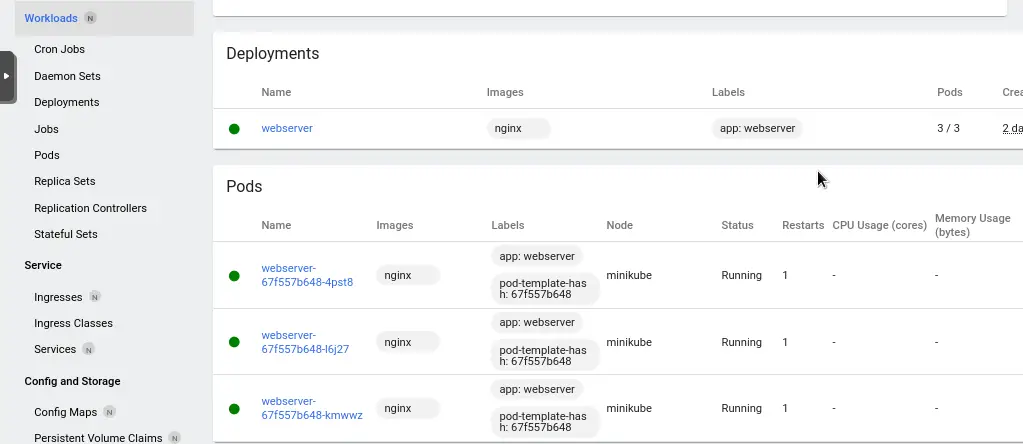This screenshot has width=1023, height=444.
Task: Open Daemon Sets section
Action: point(67,76)
